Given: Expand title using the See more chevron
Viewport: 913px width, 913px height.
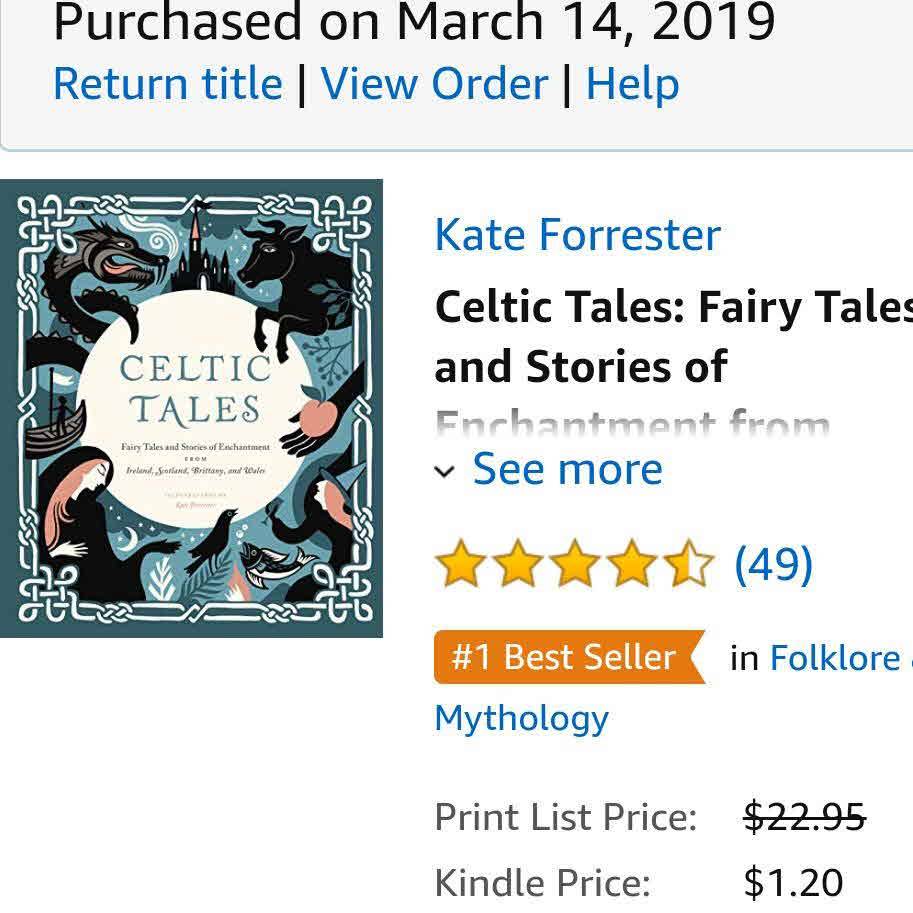Looking at the screenshot, I should [446, 472].
